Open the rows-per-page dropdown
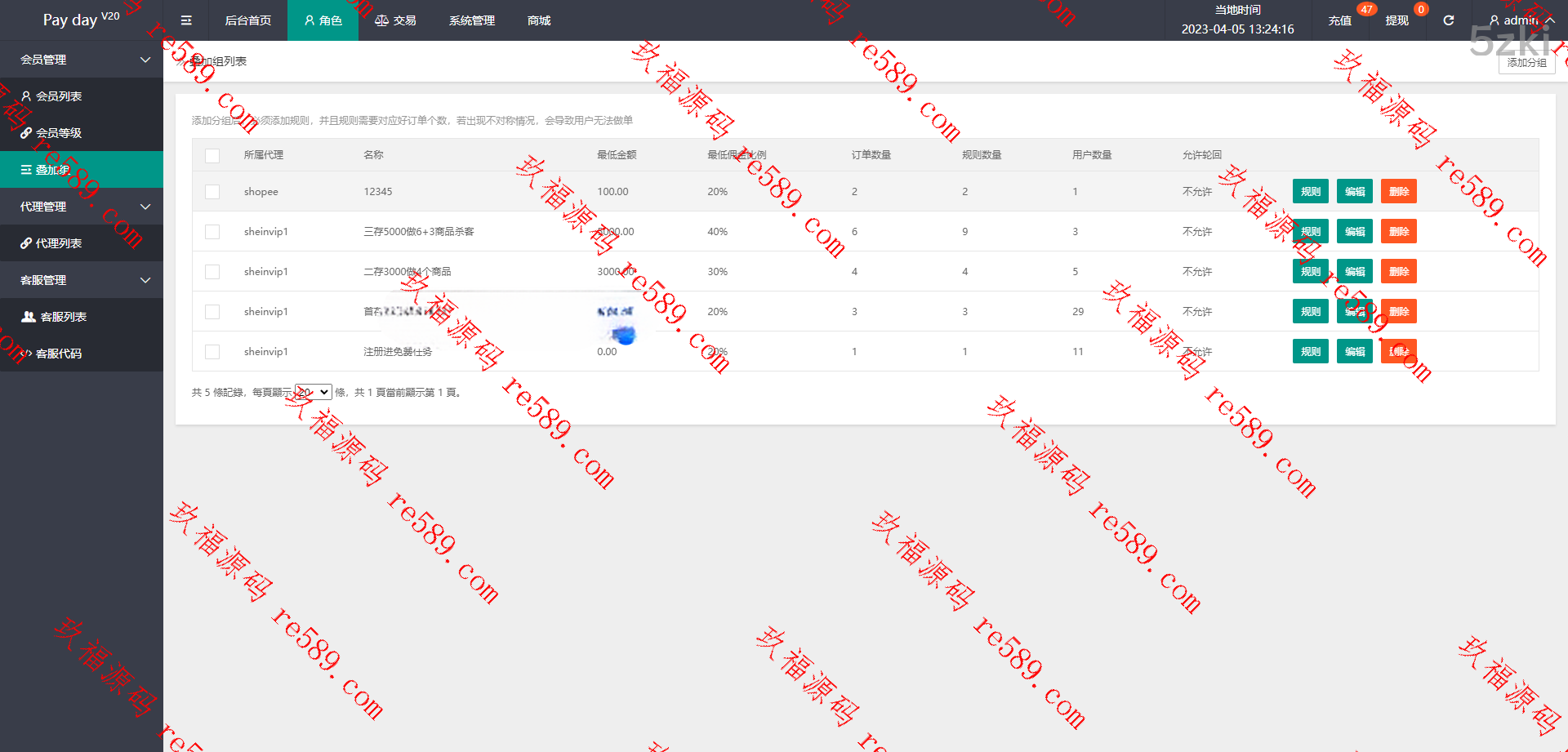 pyautogui.click(x=314, y=392)
